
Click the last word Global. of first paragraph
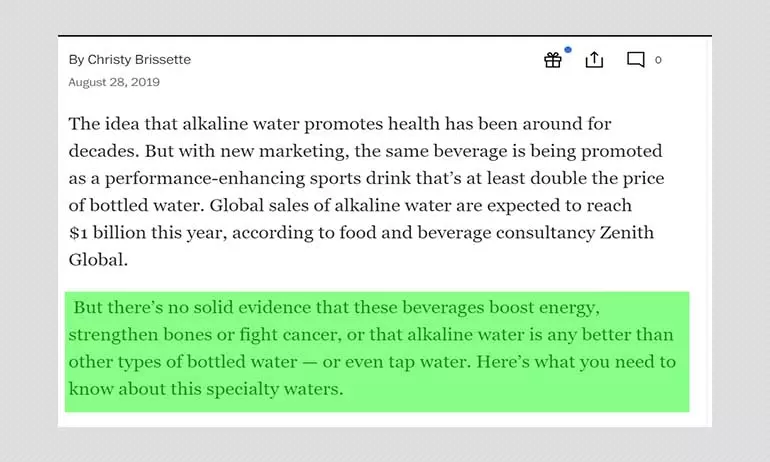(98, 259)
